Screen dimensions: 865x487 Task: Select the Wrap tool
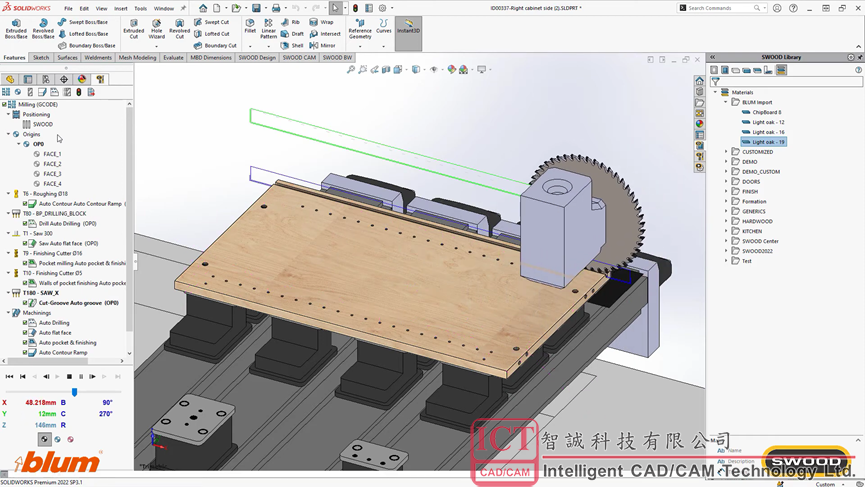(x=321, y=22)
